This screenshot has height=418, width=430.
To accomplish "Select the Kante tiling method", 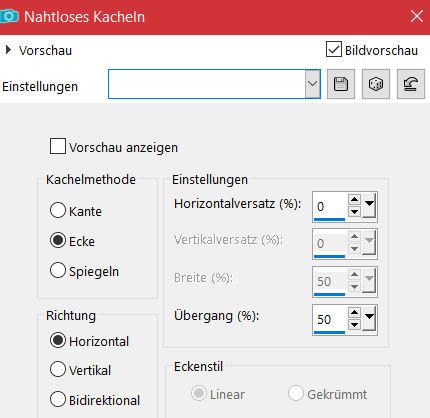I will click(x=58, y=210).
